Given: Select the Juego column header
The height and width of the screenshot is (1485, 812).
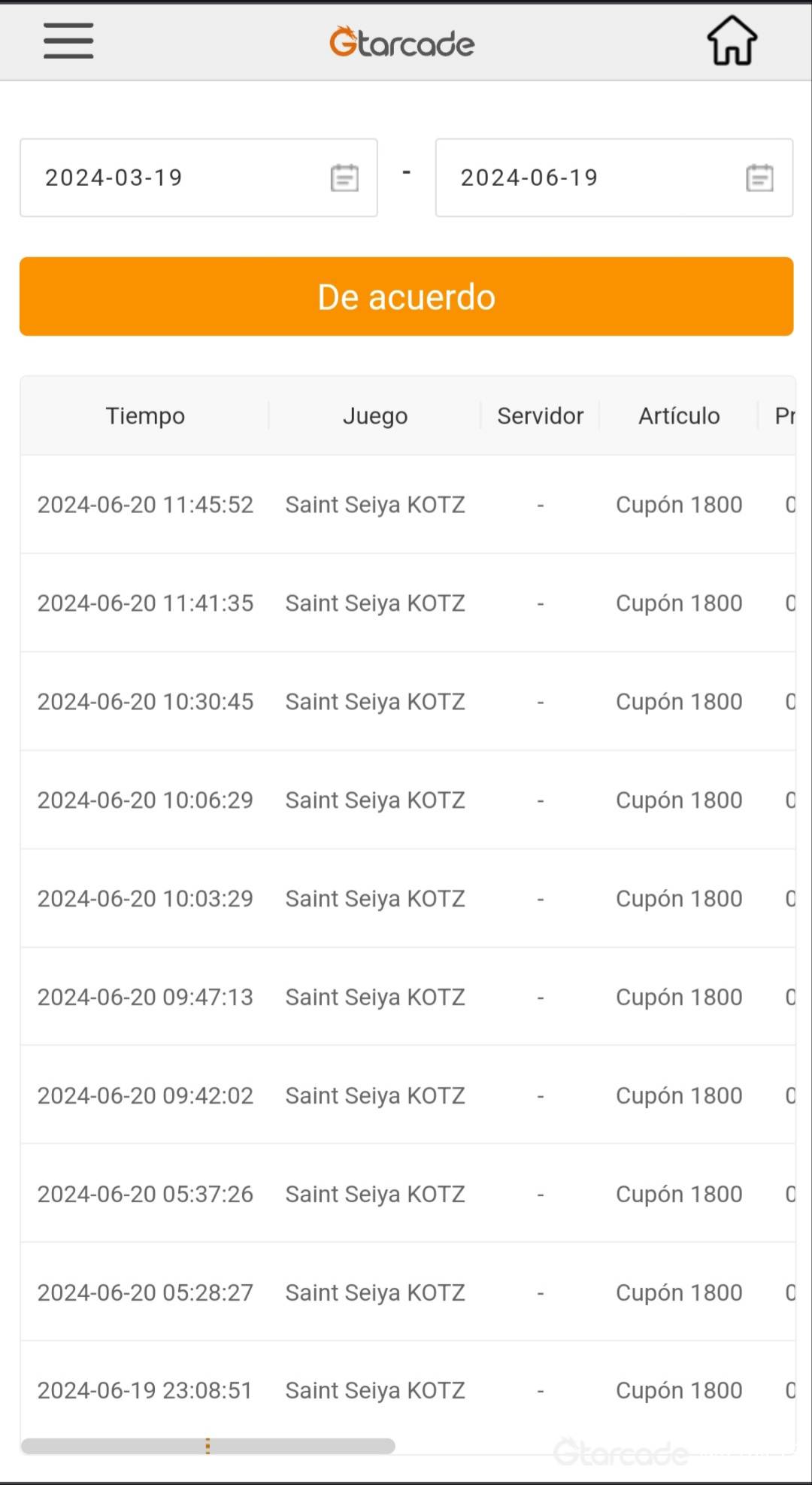Looking at the screenshot, I should coord(375,416).
